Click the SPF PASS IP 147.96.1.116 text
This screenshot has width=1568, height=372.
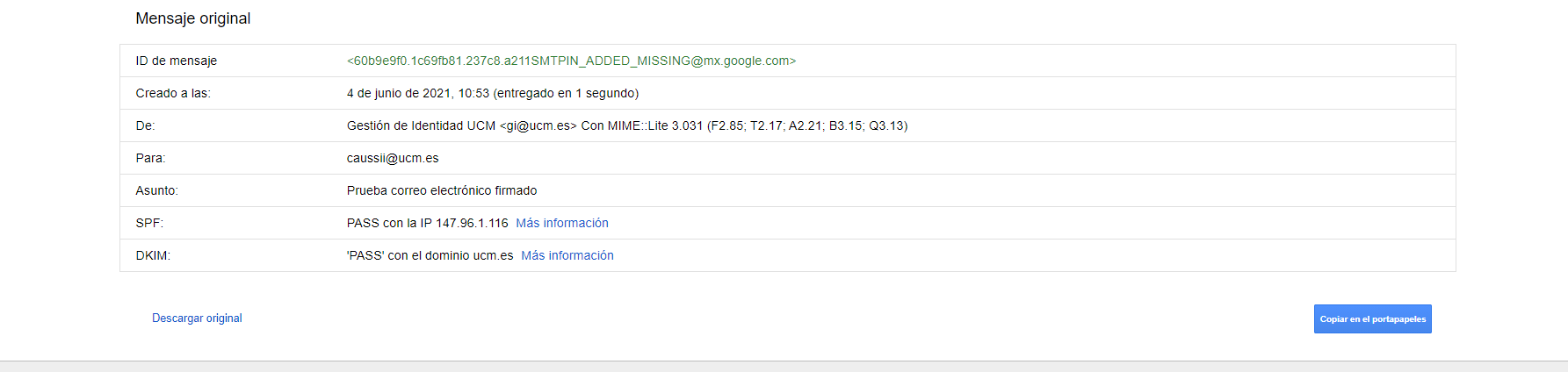coord(428,223)
